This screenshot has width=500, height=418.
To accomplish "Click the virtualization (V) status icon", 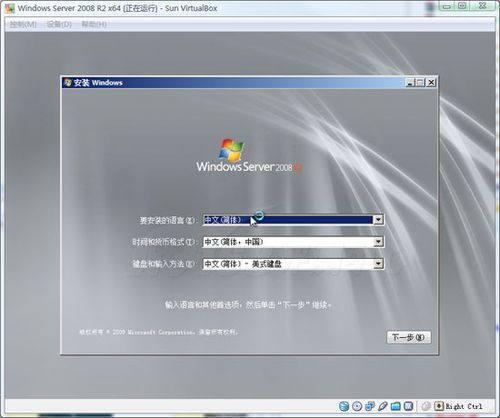I will pyautogui.click(x=408, y=406).
